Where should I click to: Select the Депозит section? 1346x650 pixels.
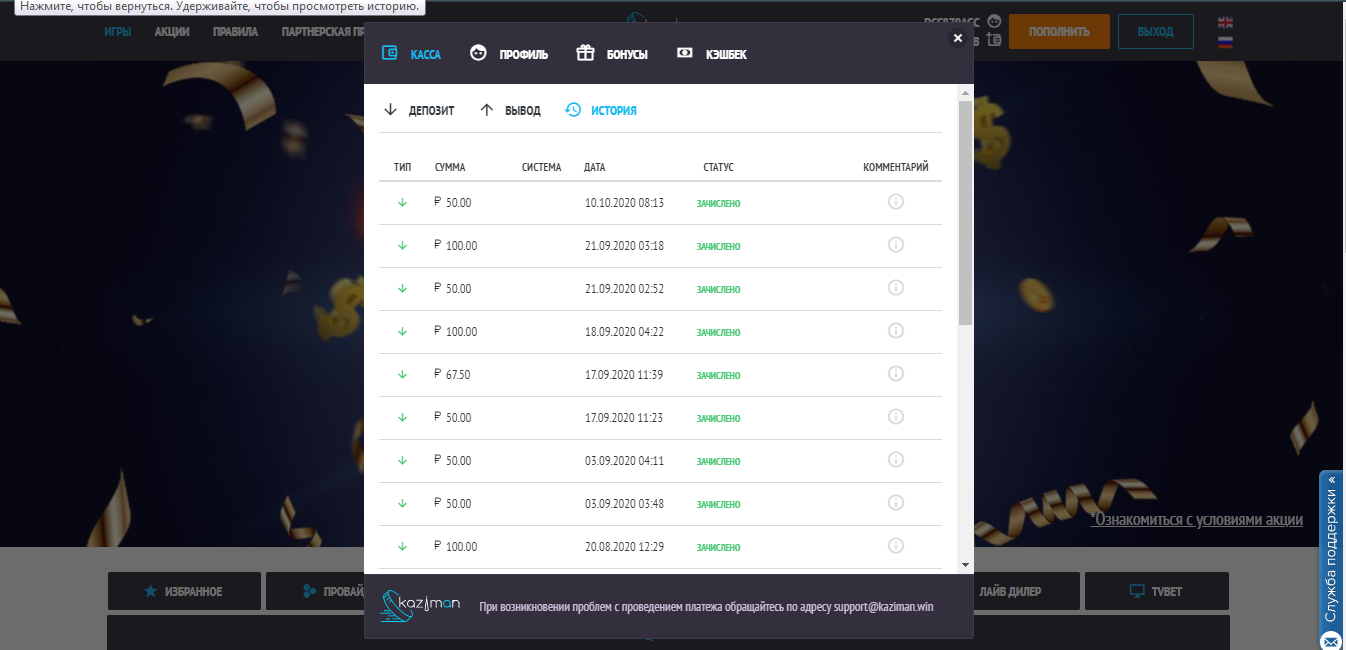[x=419, y=111]
